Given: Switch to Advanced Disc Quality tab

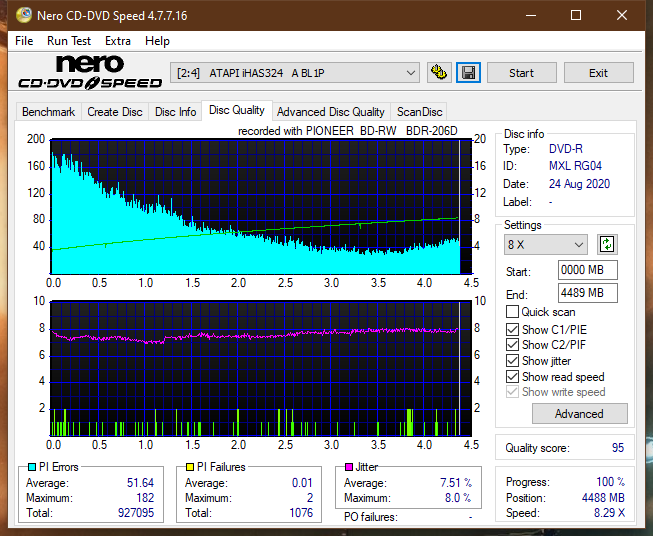Looking at the screenshot, I should 331,112.
